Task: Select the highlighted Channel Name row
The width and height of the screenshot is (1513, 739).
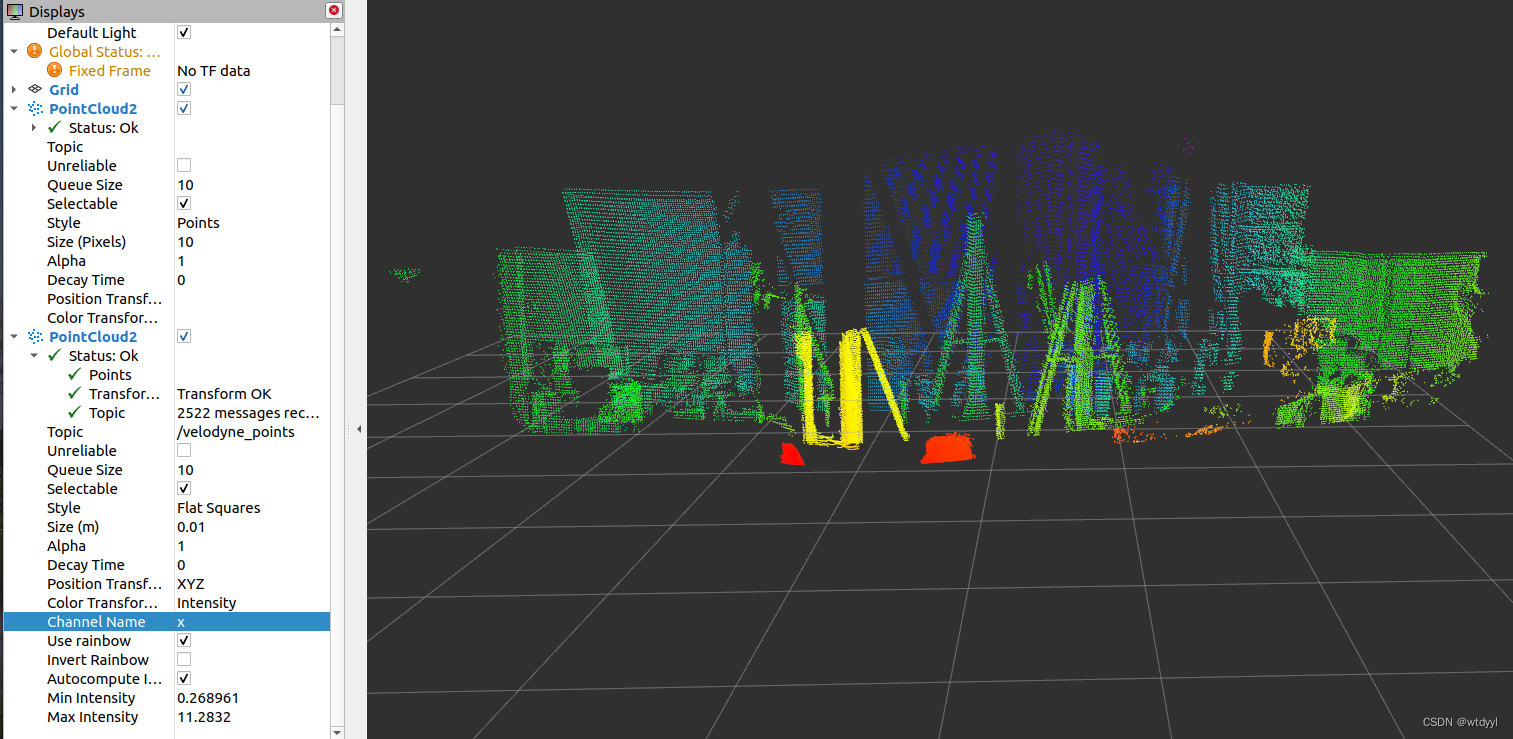Action: pos(167,621)
